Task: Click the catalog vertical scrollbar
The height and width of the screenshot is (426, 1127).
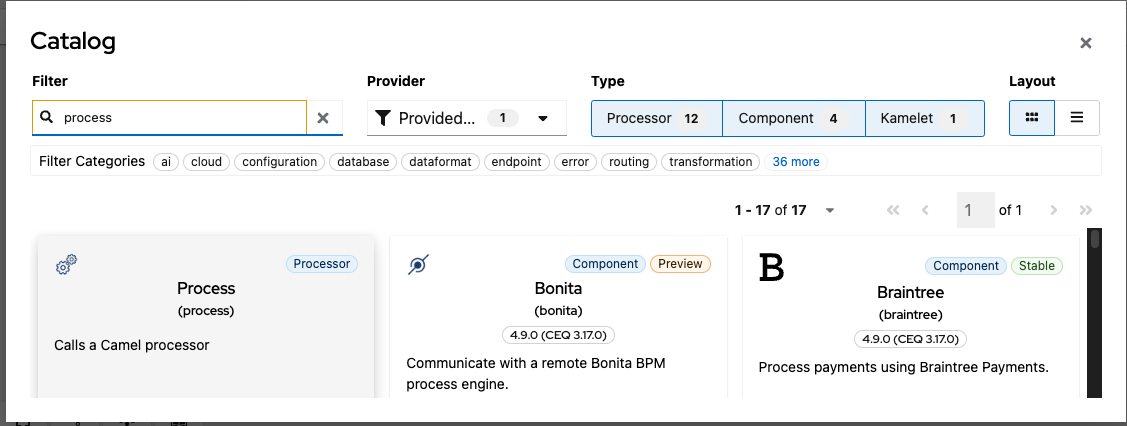Action: click(1095, 310)
